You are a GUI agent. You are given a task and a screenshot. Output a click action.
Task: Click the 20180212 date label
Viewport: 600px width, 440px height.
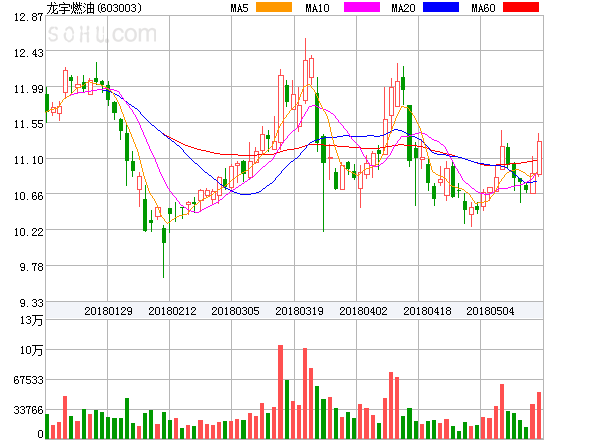(x=172, y=311)
